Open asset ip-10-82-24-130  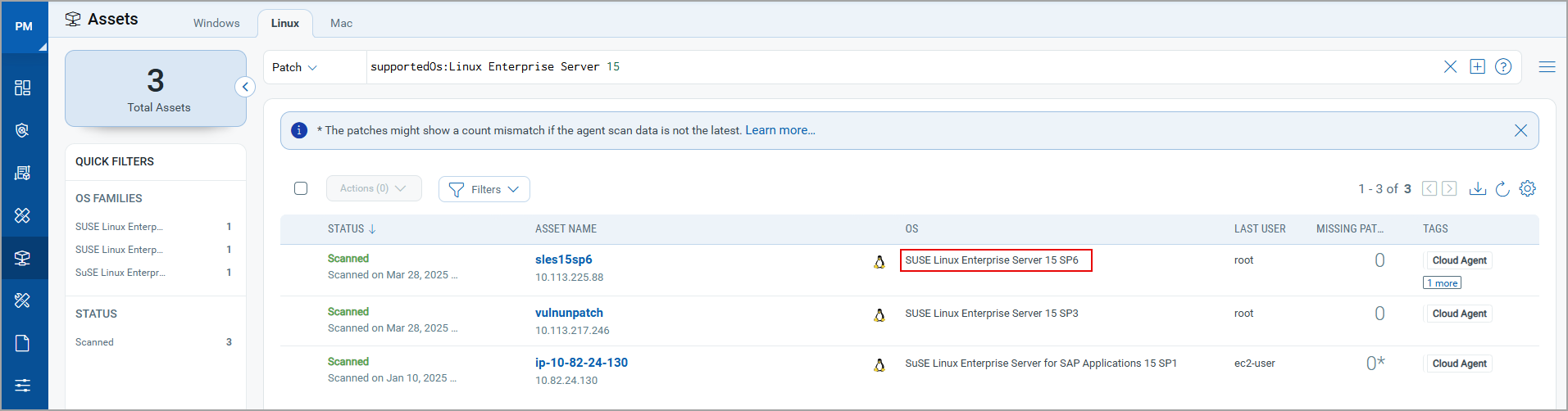click(581, 363)
